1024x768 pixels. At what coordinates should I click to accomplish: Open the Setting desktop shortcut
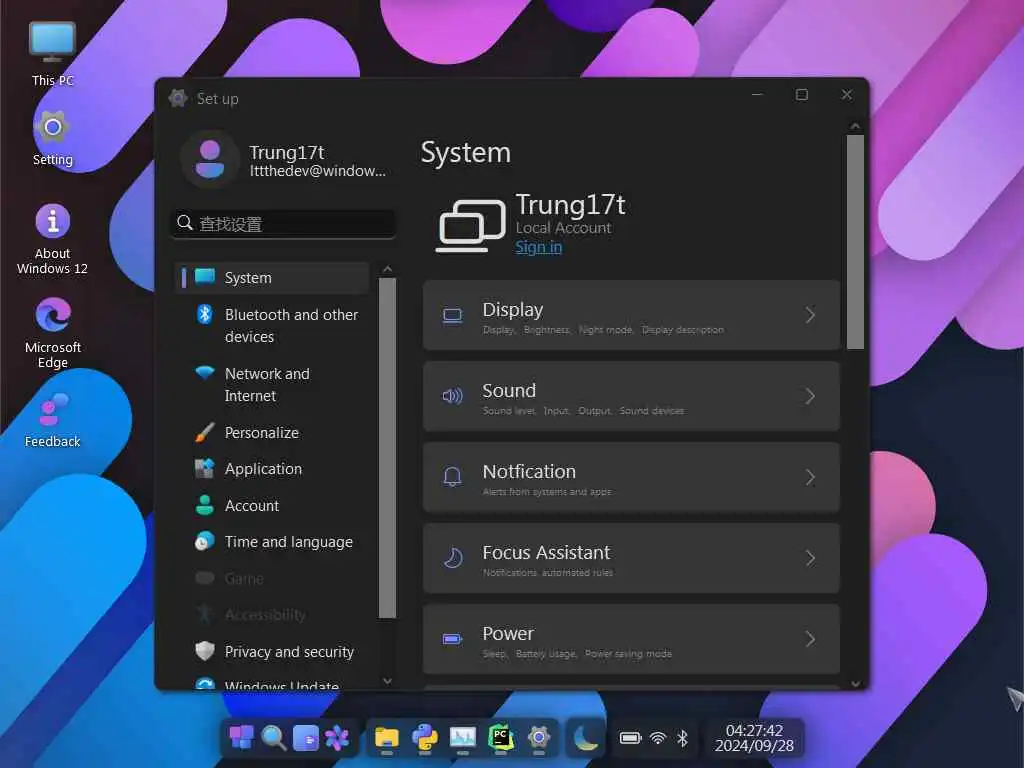click(52, 138)
